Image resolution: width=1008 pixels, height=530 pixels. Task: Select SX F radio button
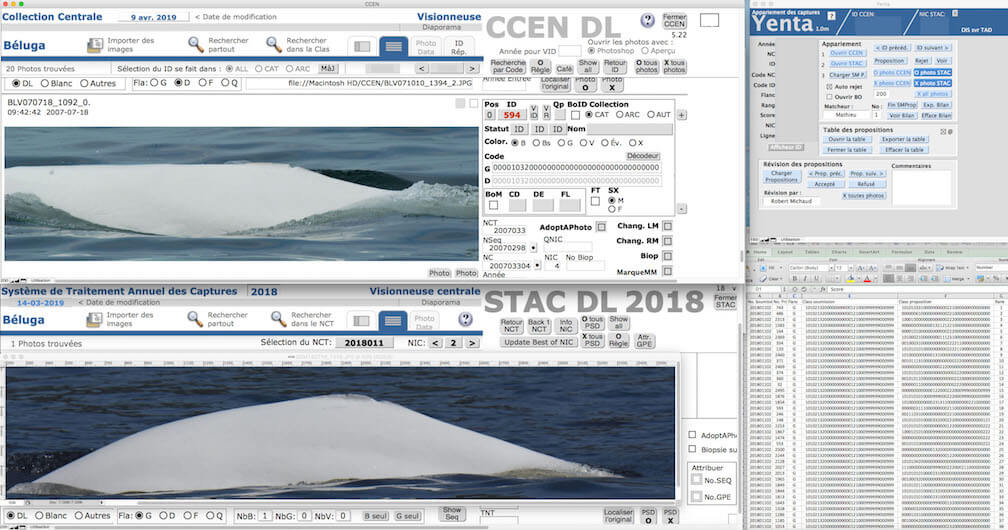click(x=611, y=209)
